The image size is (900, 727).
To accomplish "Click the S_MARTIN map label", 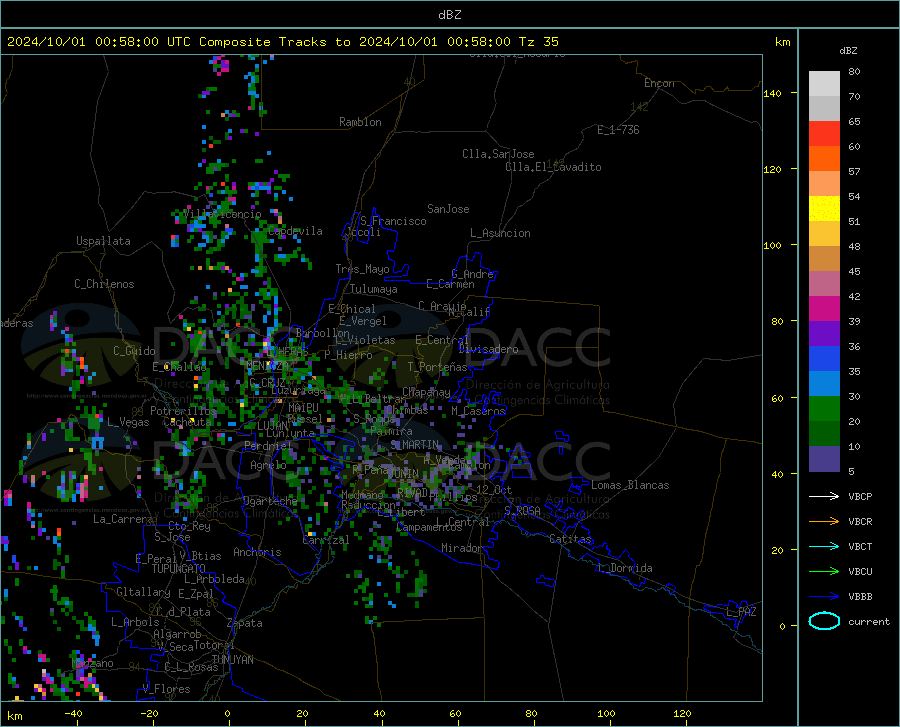I will point(414,445).
